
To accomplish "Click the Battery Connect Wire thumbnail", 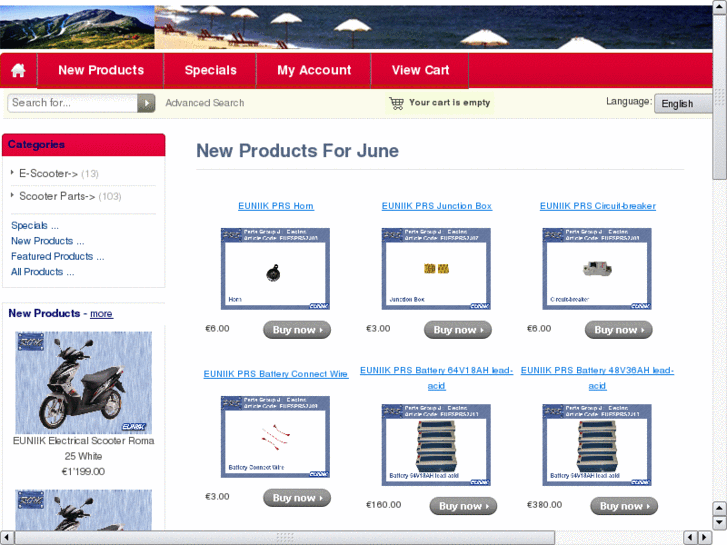I will click(x=275, y=436).
